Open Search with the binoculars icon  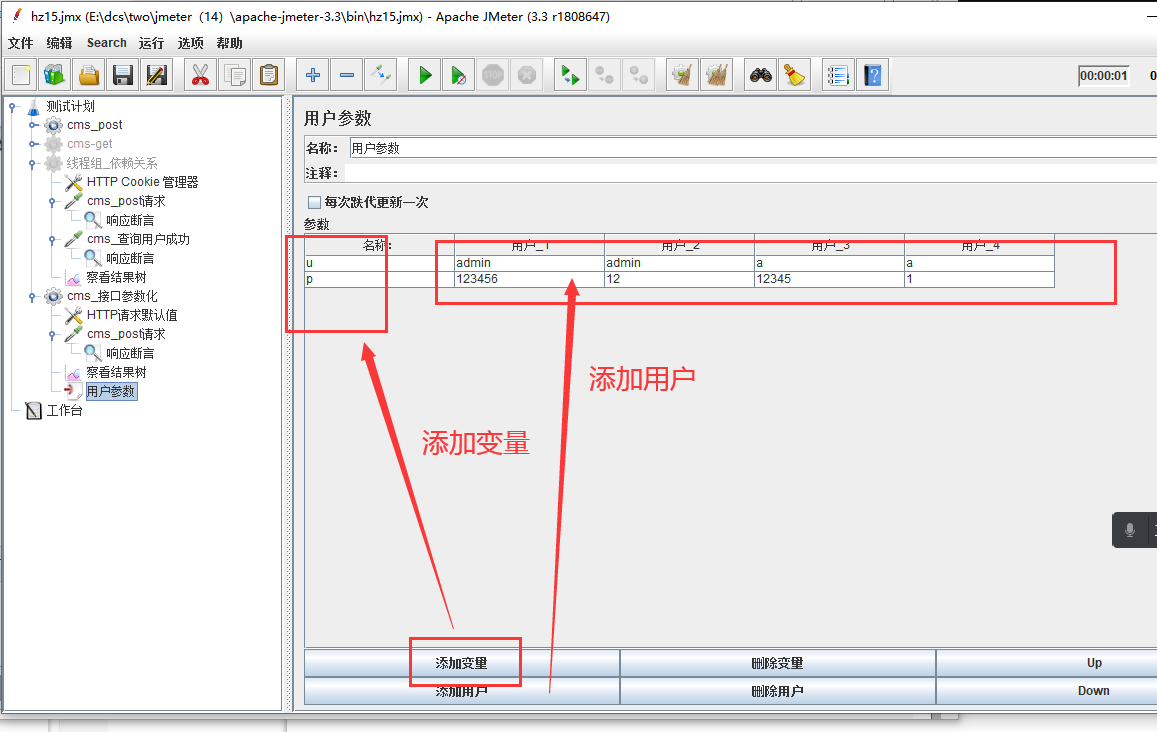click(x=761, y=75)
